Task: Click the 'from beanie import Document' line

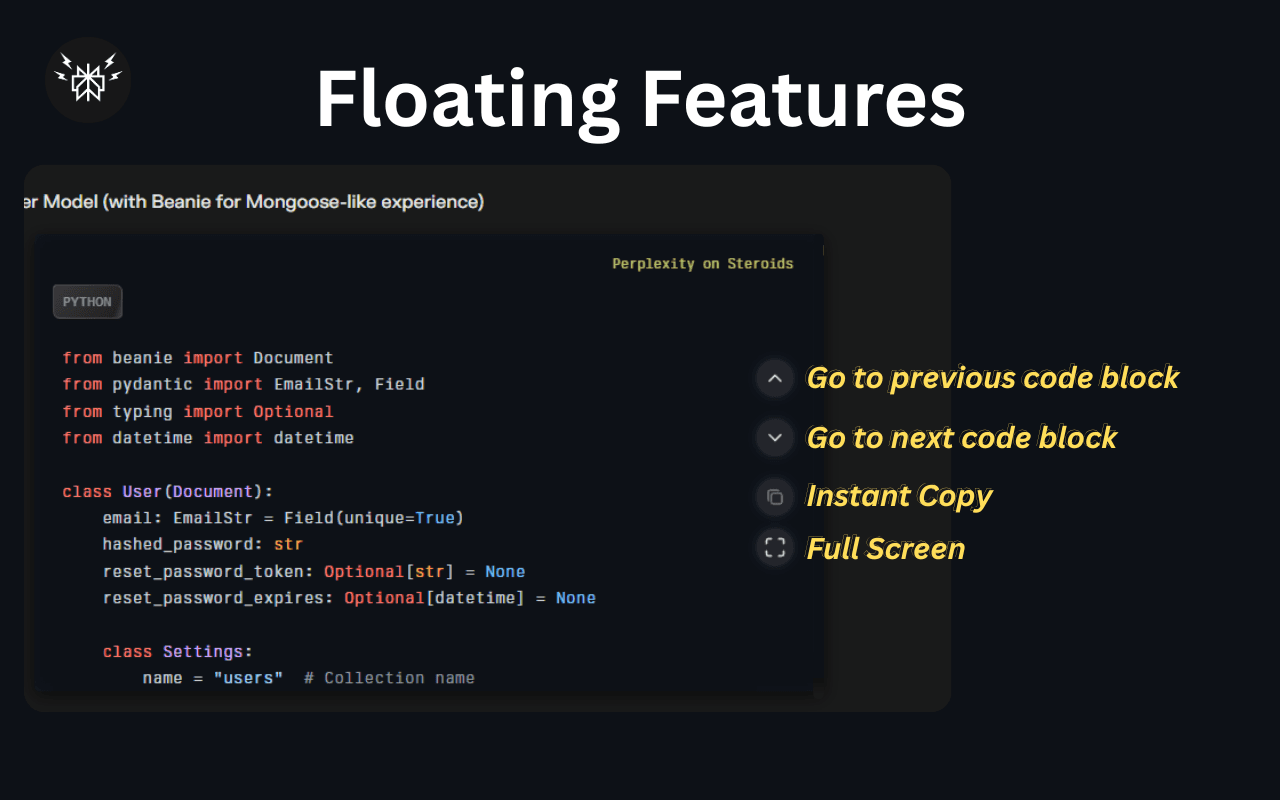Action: click(197, 358)
